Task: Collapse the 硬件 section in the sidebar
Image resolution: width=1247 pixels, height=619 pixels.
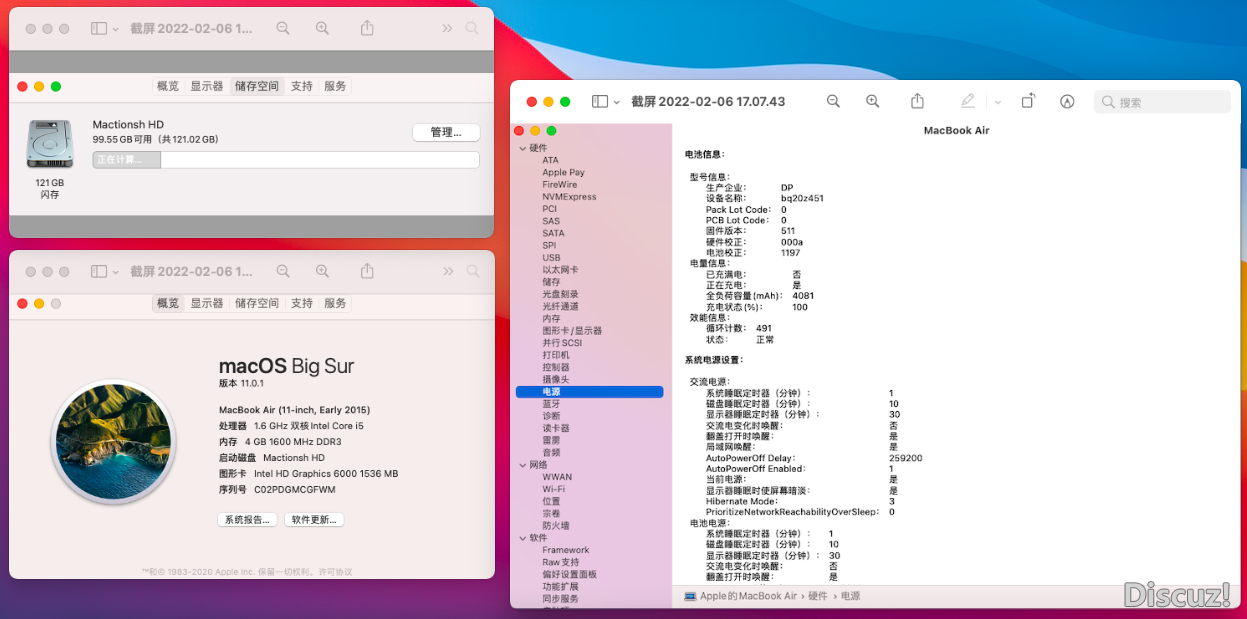Action: click(x=522, y=148)
